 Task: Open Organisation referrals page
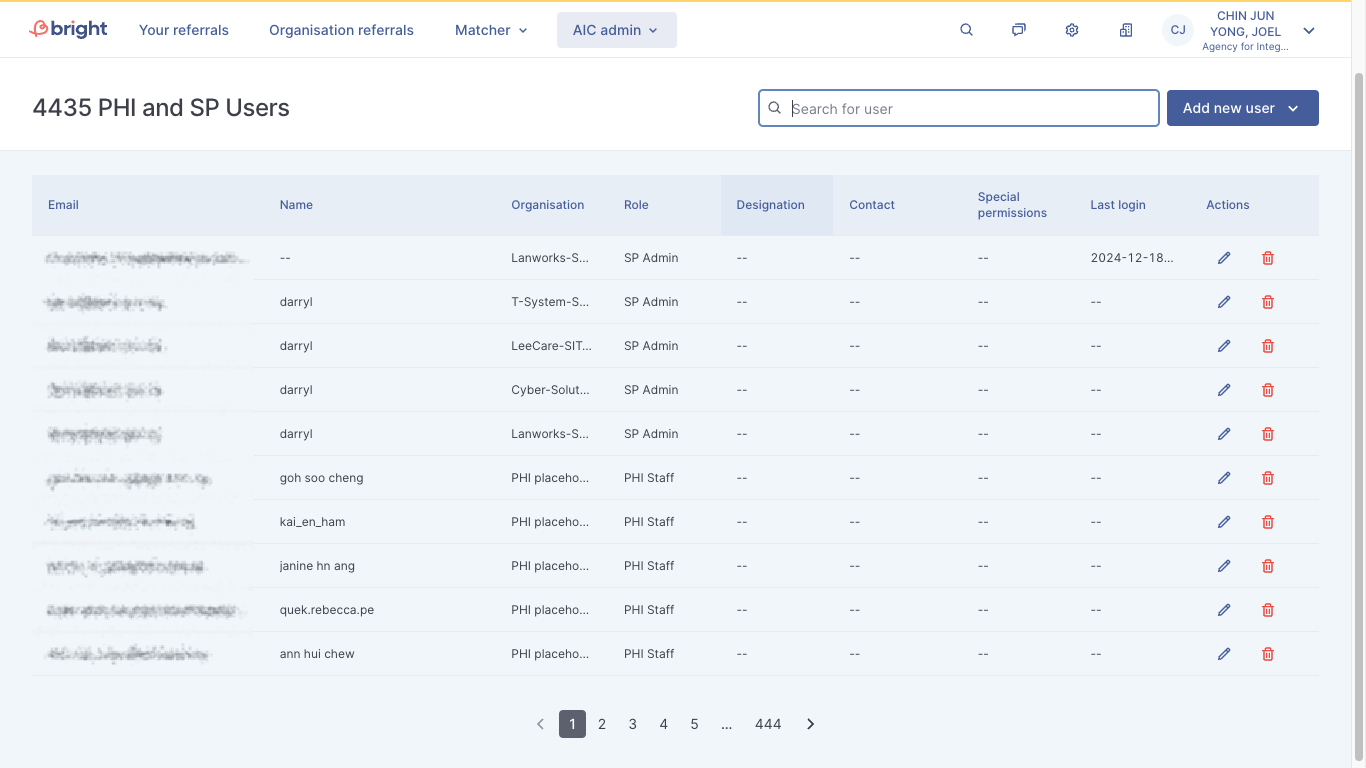pos(341,30)
